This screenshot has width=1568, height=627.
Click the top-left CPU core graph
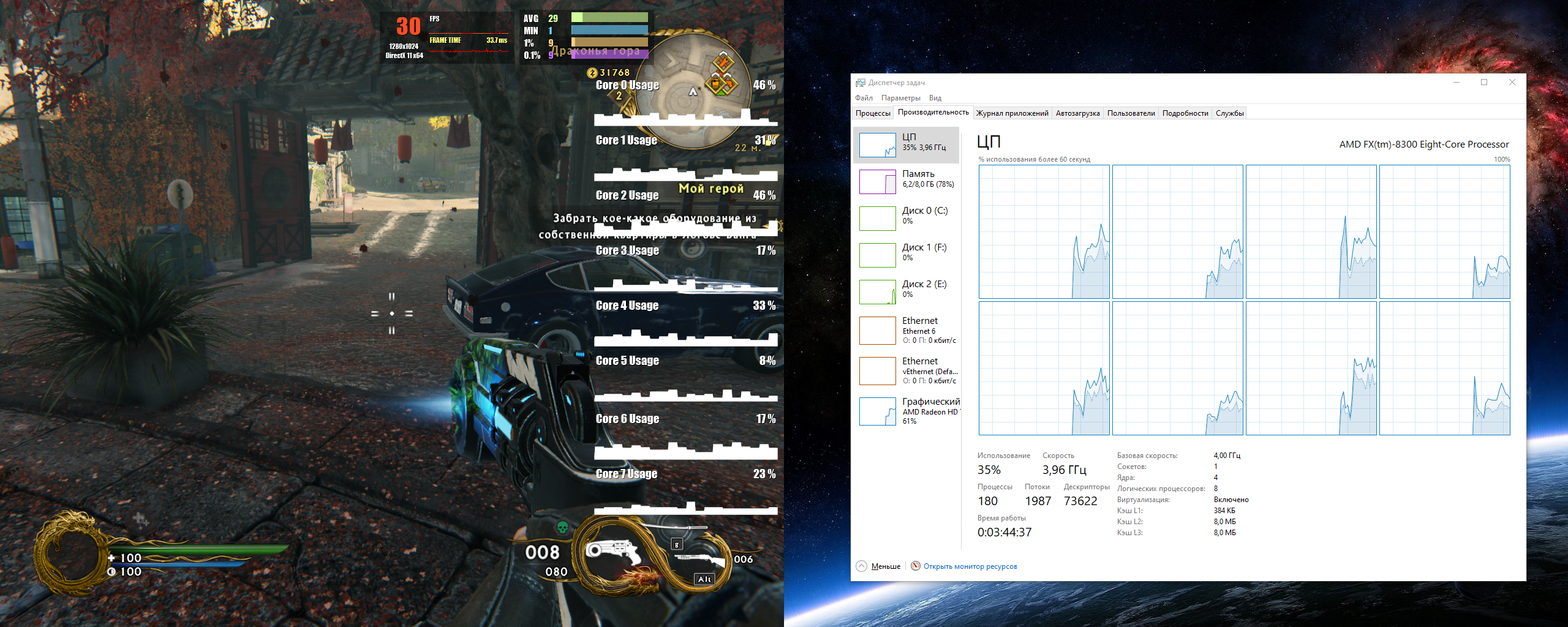click(x=1044, y=232)
